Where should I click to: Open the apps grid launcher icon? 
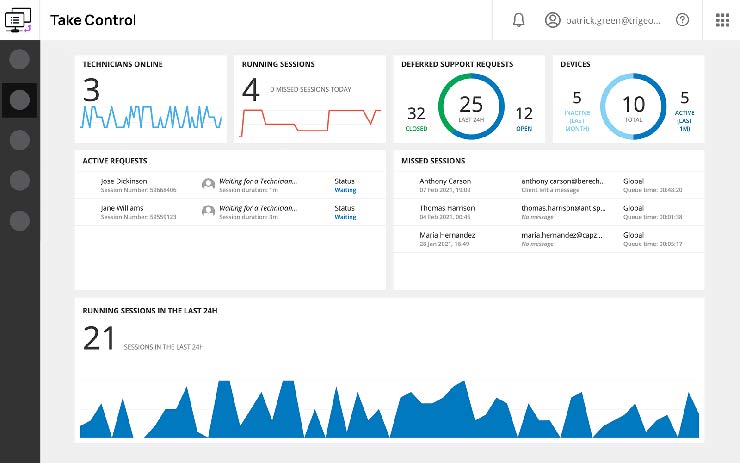pos(722,20)
